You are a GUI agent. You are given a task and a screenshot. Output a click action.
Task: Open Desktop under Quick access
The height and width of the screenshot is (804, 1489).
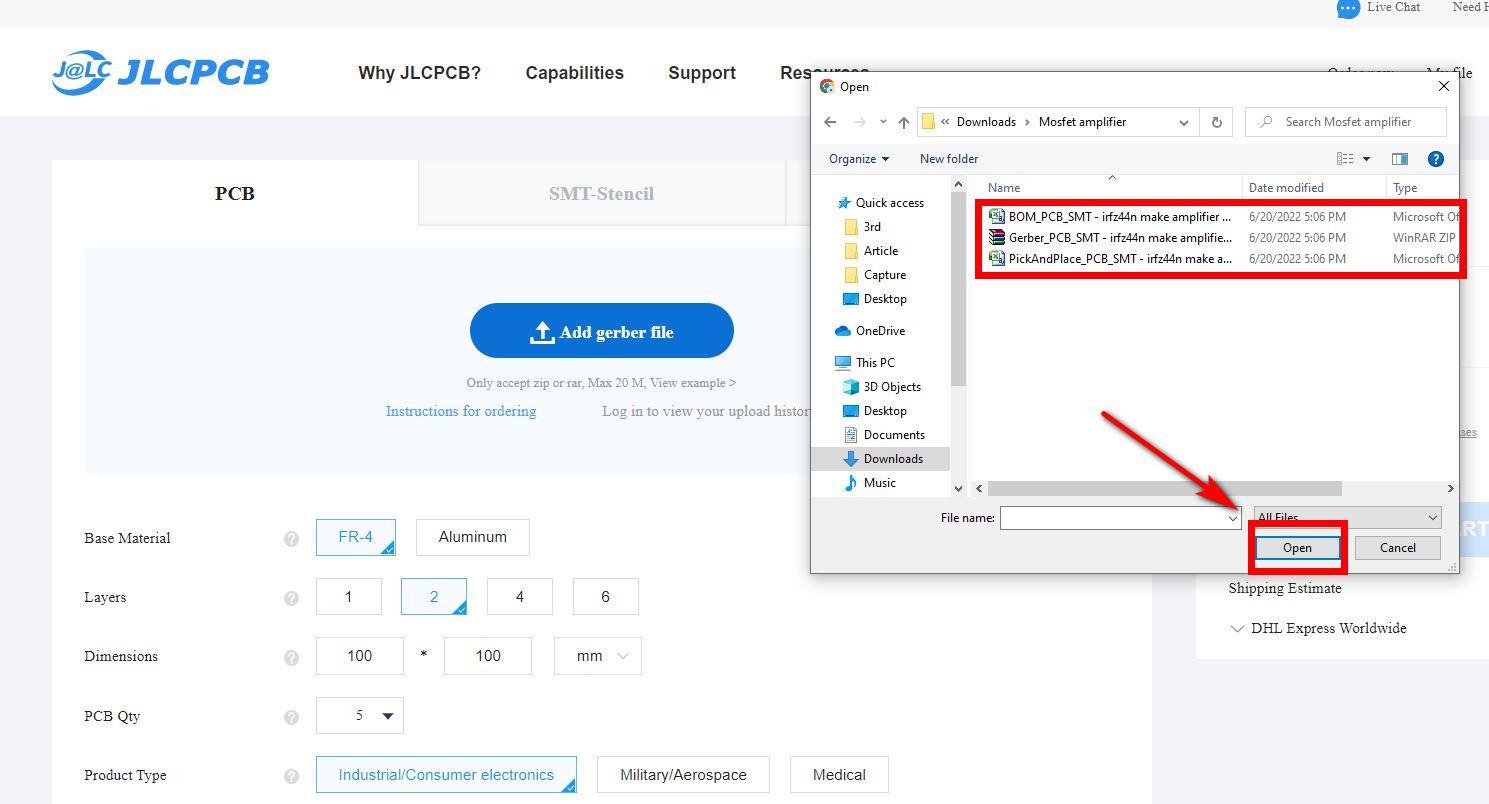click(x=875, y=299)
